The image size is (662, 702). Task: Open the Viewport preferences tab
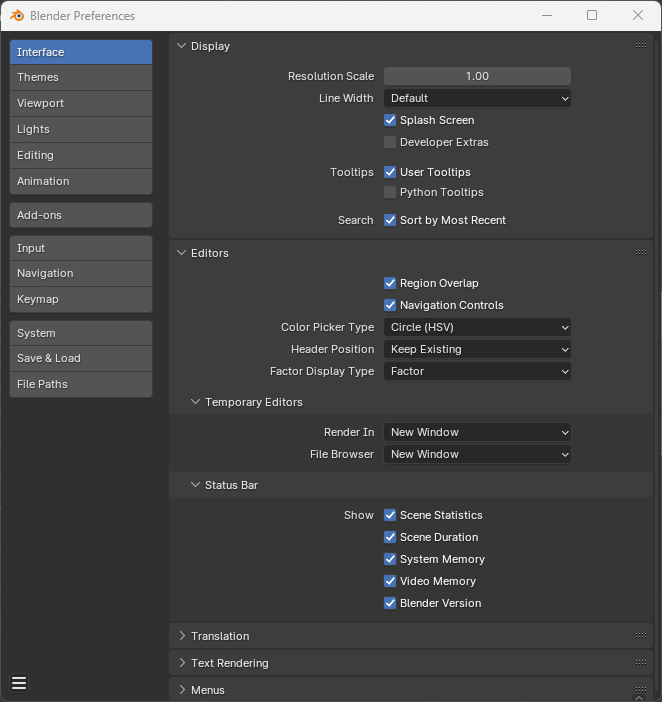tap(81, 103)
